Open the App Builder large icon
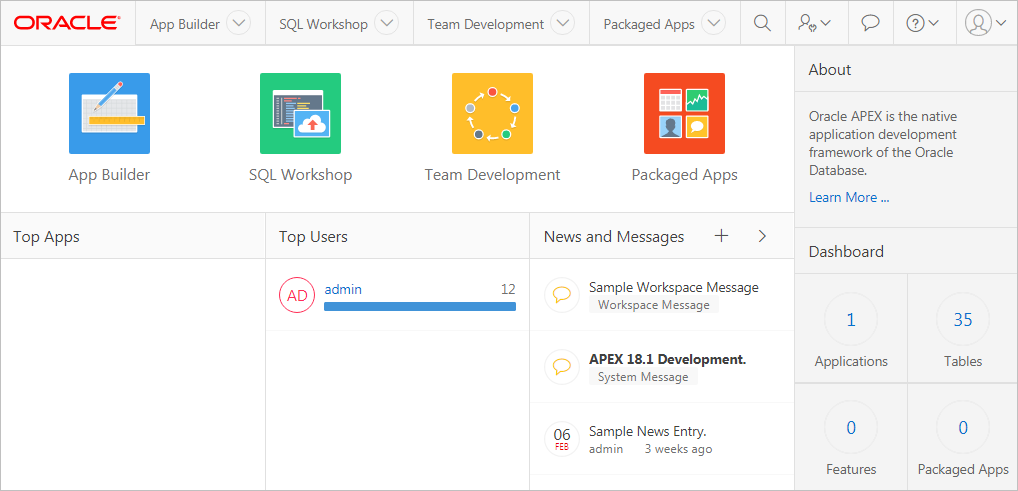This screenshot has height=491, width=1018. 109,113
